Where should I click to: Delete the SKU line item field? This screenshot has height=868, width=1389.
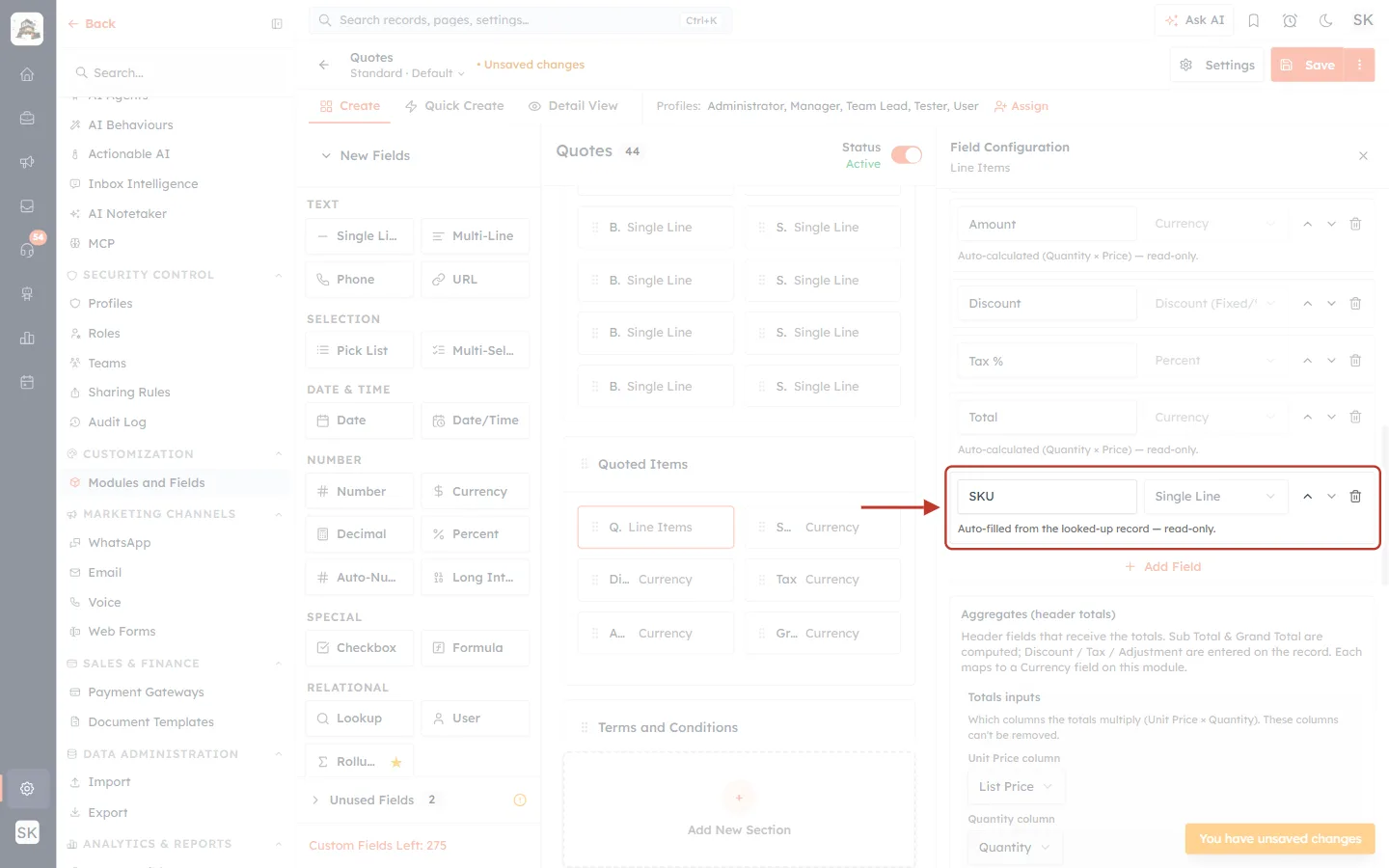(x=1355, y=497)
